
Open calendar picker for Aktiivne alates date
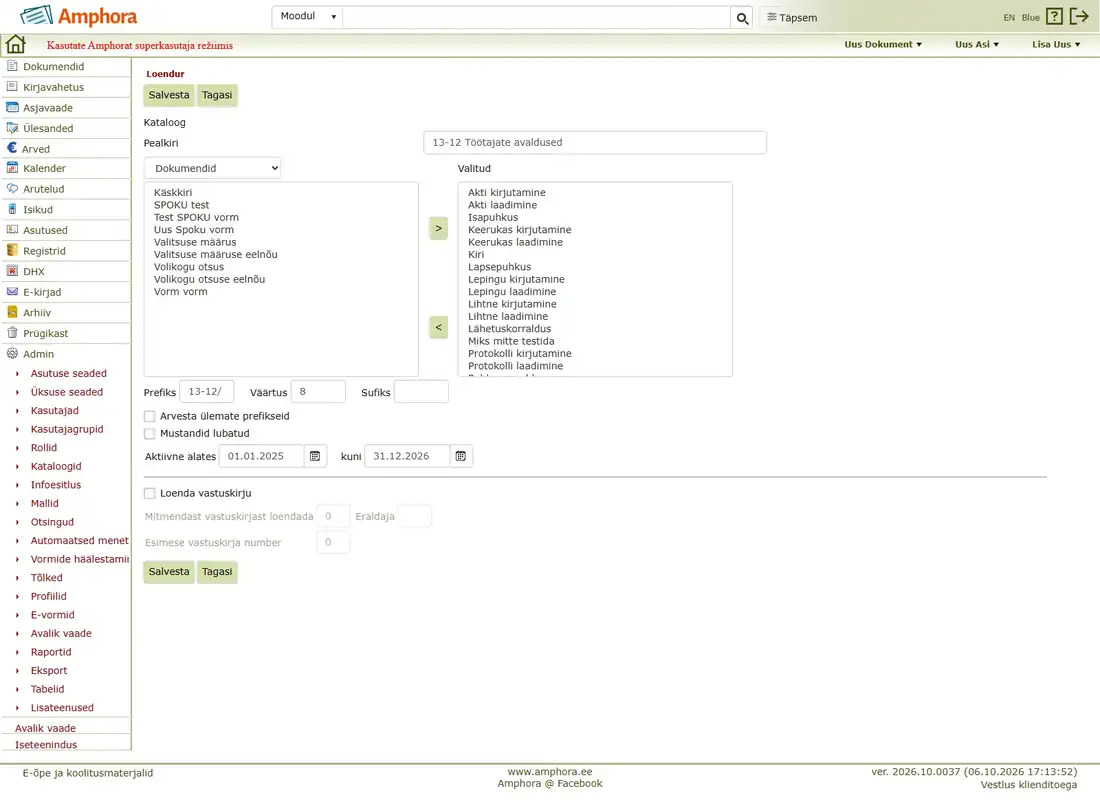pos(315,456)
